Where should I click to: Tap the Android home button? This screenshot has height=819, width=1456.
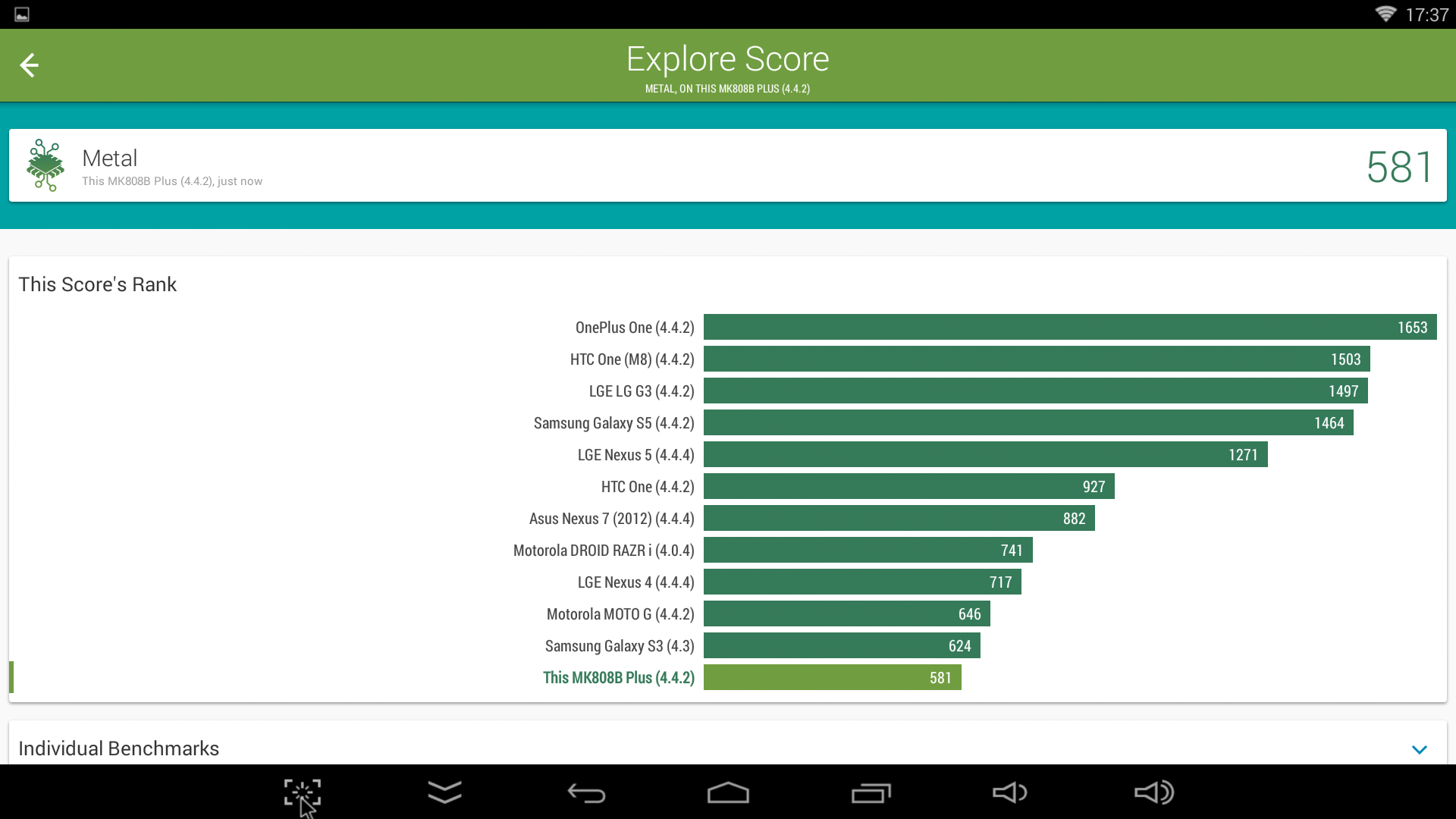click(728, 793)
